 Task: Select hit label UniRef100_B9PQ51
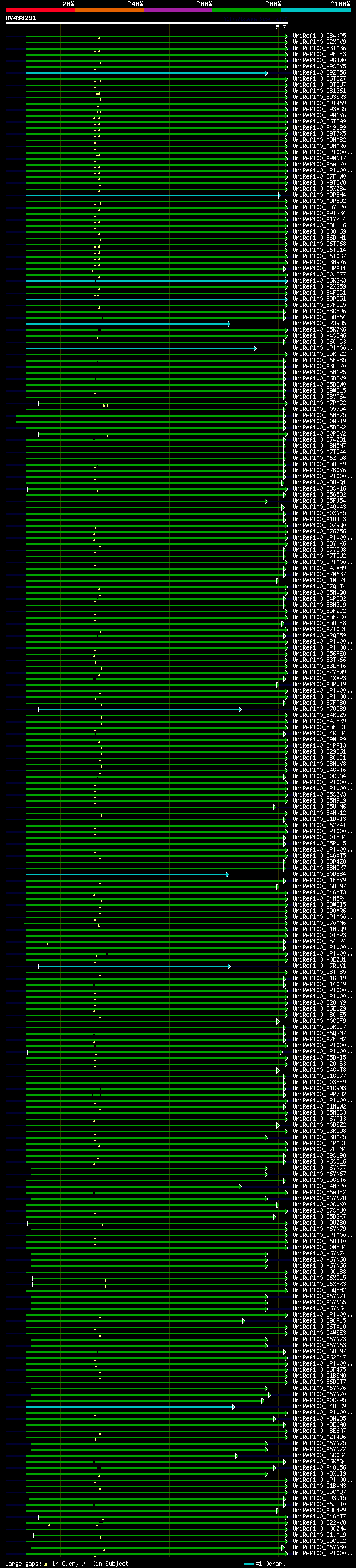tap(319, 299)
